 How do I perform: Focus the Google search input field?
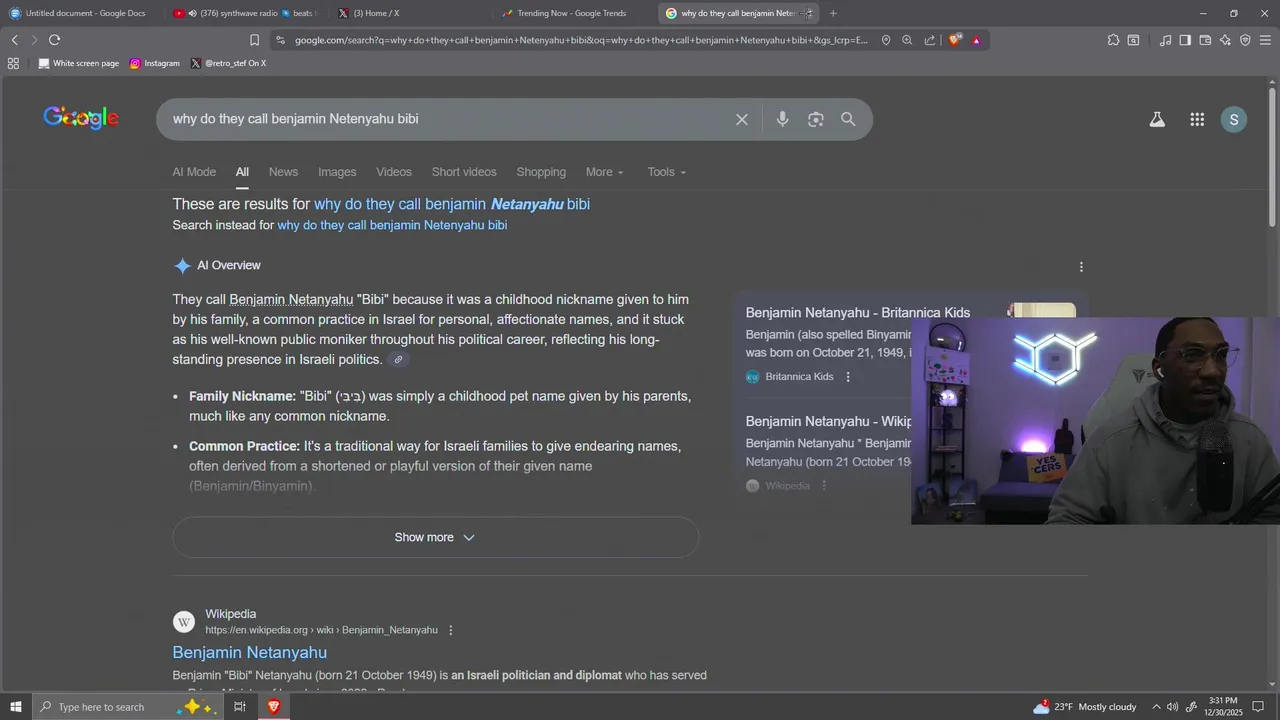tap(445, 119)
